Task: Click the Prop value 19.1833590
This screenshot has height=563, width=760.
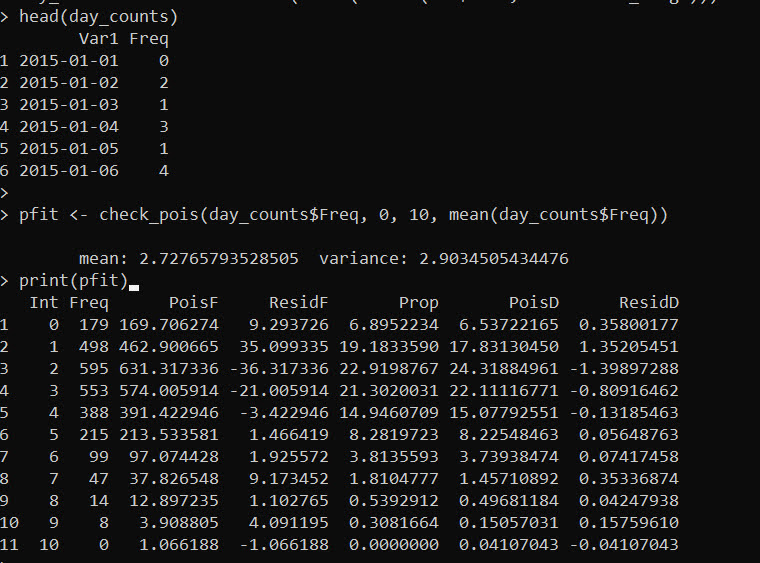Action: pyautogui.click(x=389, y=347)
